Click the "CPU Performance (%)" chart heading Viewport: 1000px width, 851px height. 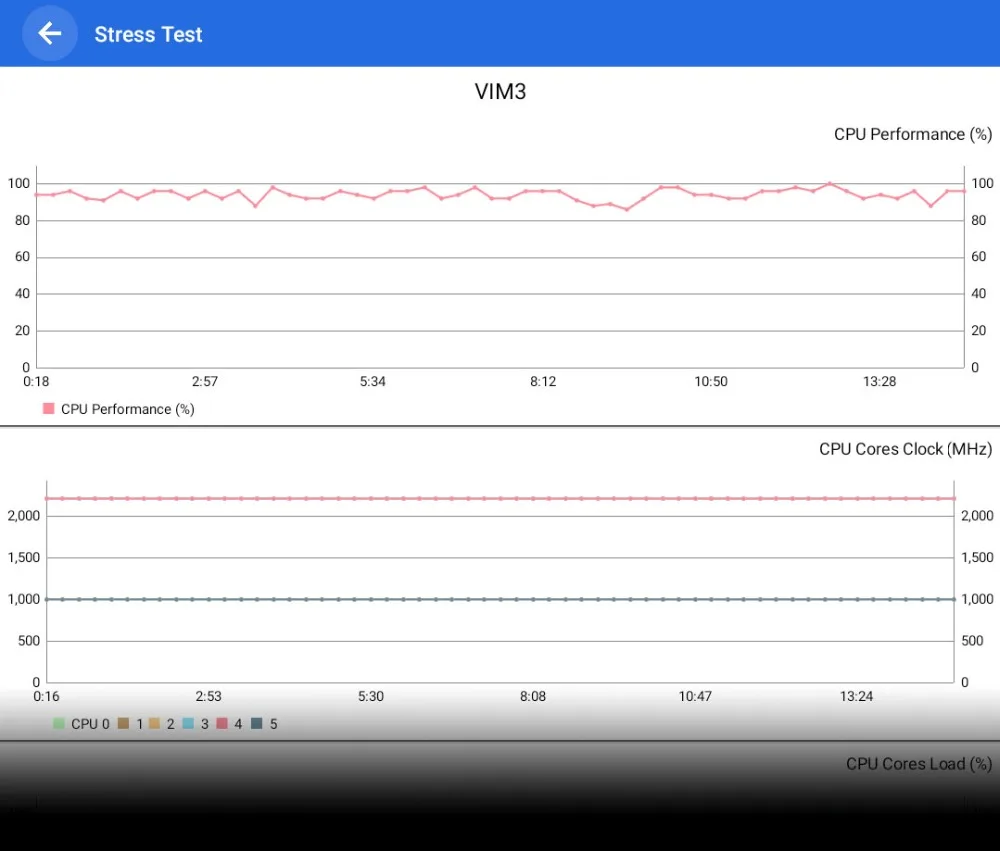click(913, 135)
